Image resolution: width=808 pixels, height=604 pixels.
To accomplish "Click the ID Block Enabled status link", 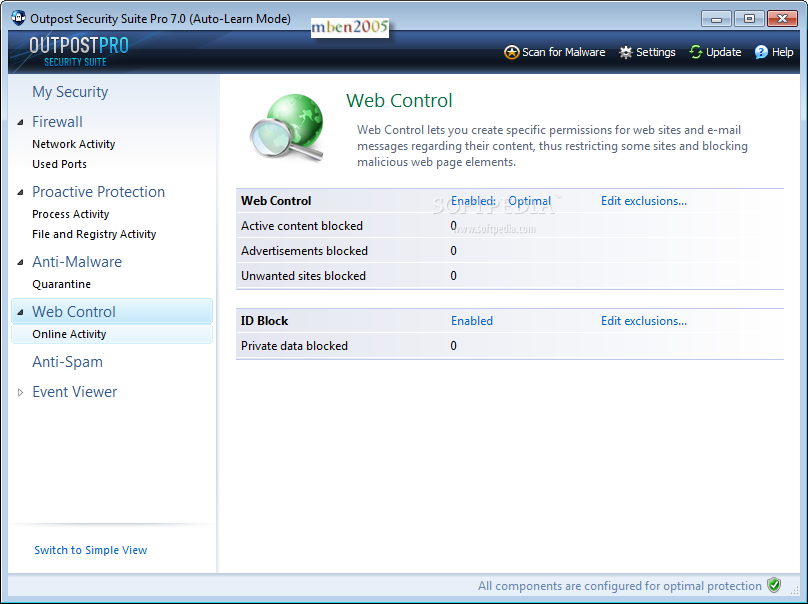I will click(x=471, y=321).
